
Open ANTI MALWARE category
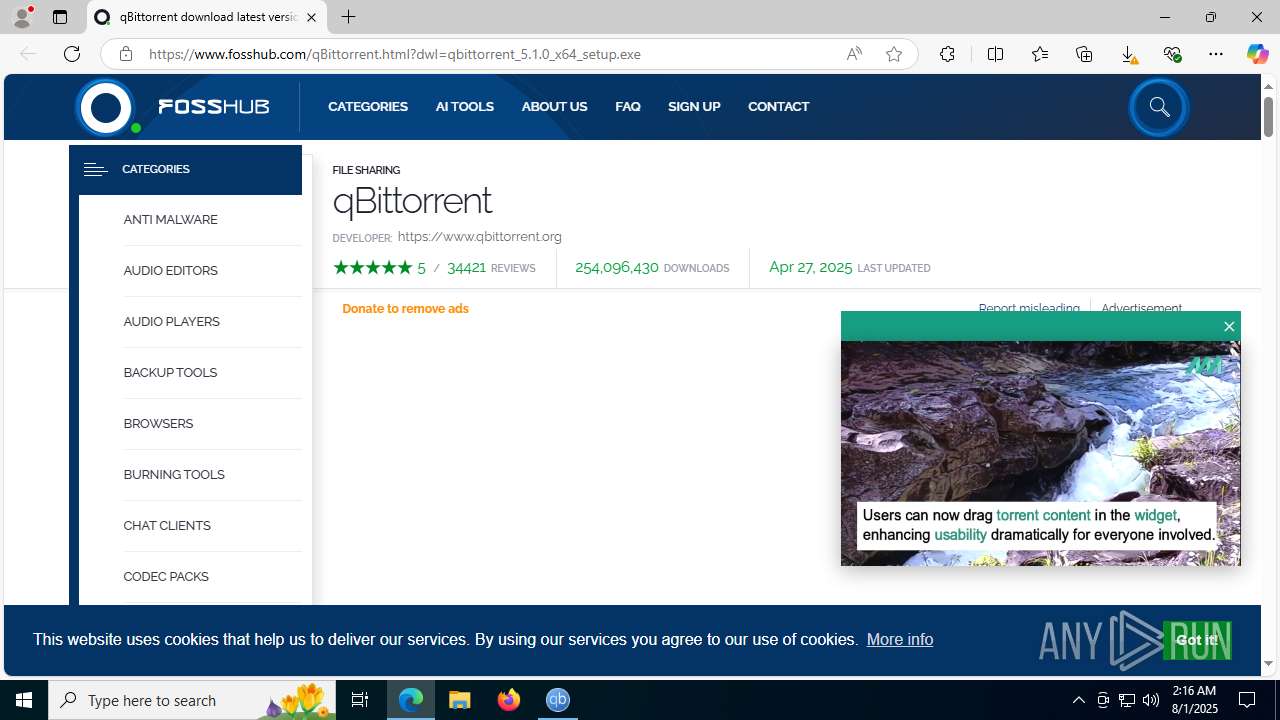(170, 220)
